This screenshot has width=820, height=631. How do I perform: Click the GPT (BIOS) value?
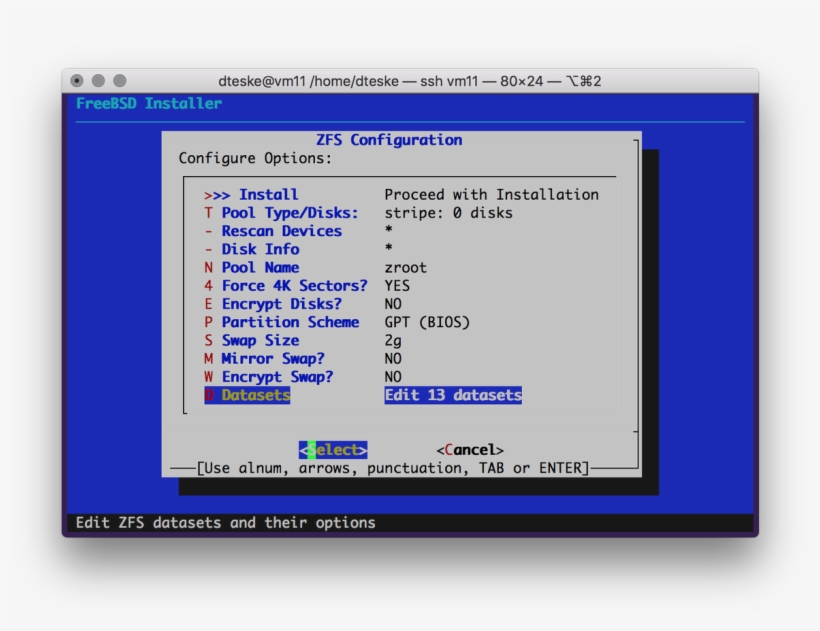point(427,322)
